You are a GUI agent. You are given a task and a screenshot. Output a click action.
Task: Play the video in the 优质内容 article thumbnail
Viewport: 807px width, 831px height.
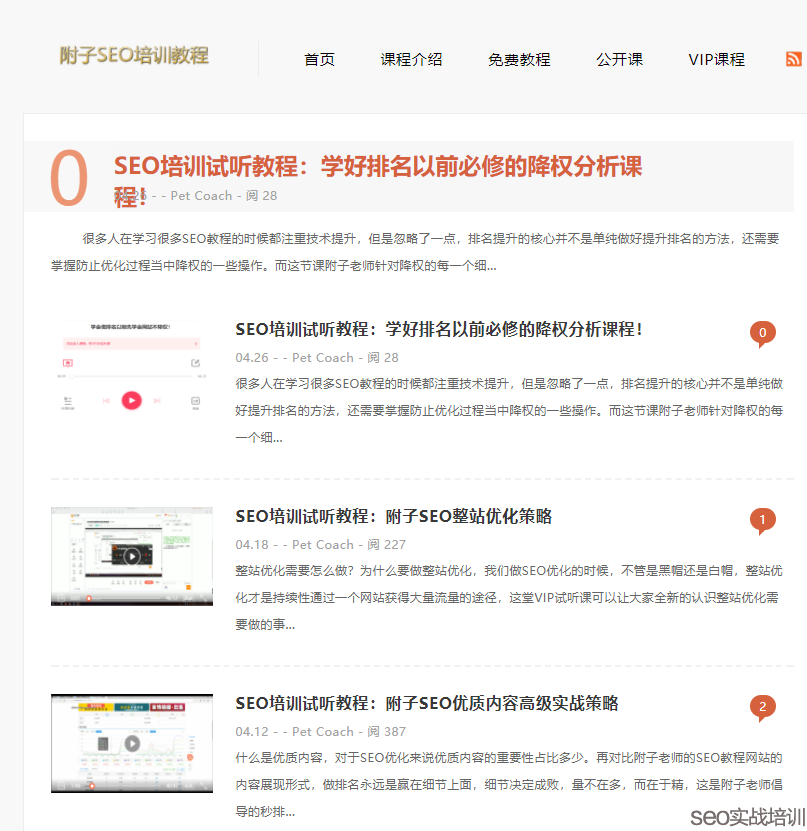(x=131, y=742)
